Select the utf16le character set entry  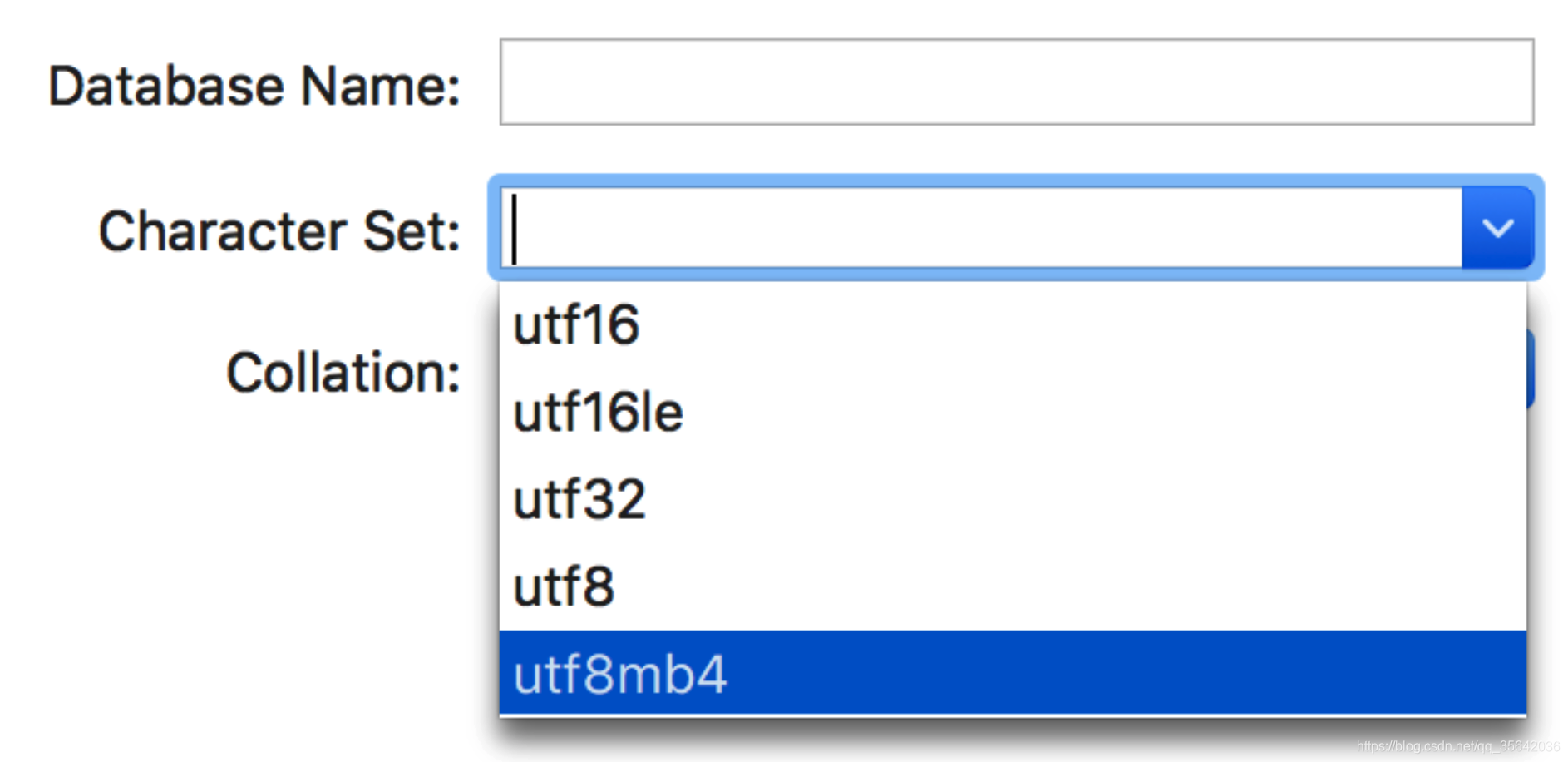598,412
